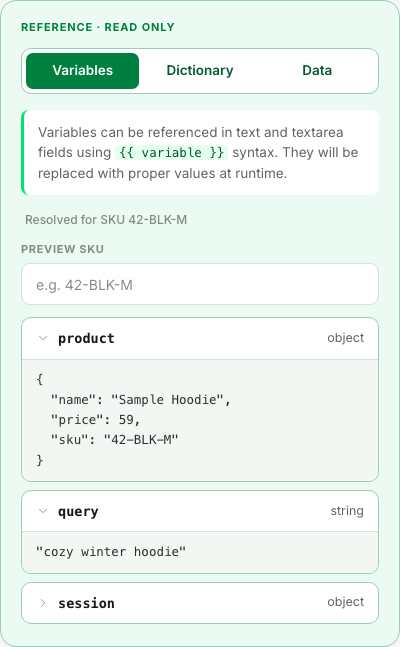Click the "name": "Sample Hoodie" JSON line
Image resolution: width=400 pixels, height=647 pixels.
pos(140,399)
